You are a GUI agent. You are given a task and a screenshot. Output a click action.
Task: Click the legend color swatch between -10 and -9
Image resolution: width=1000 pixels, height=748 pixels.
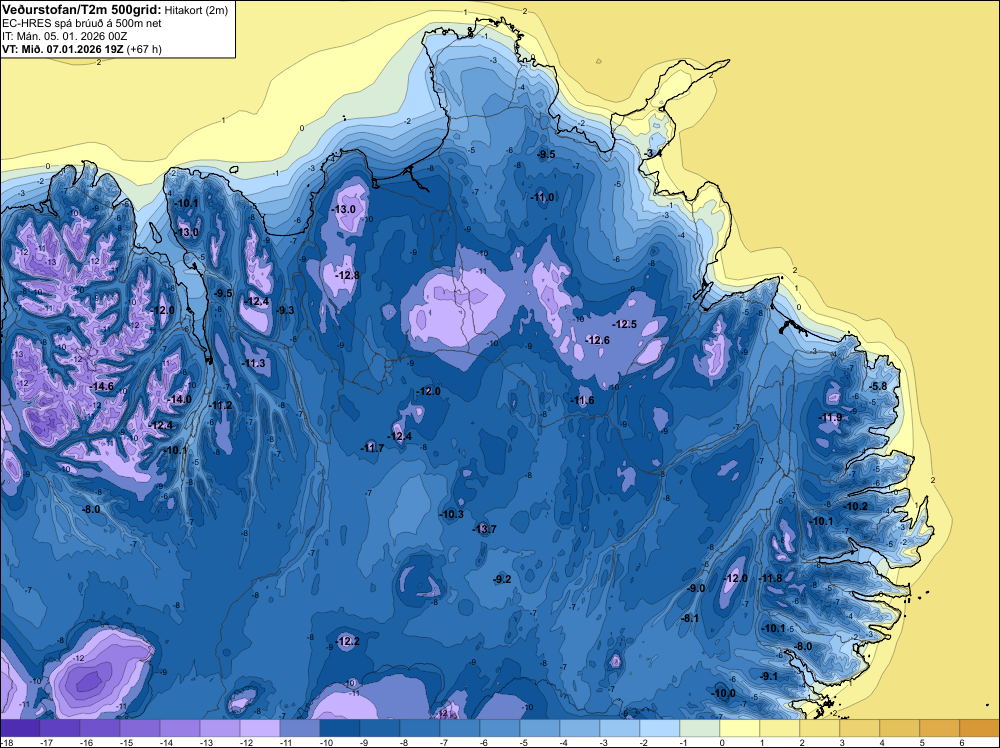pos(340,728)
